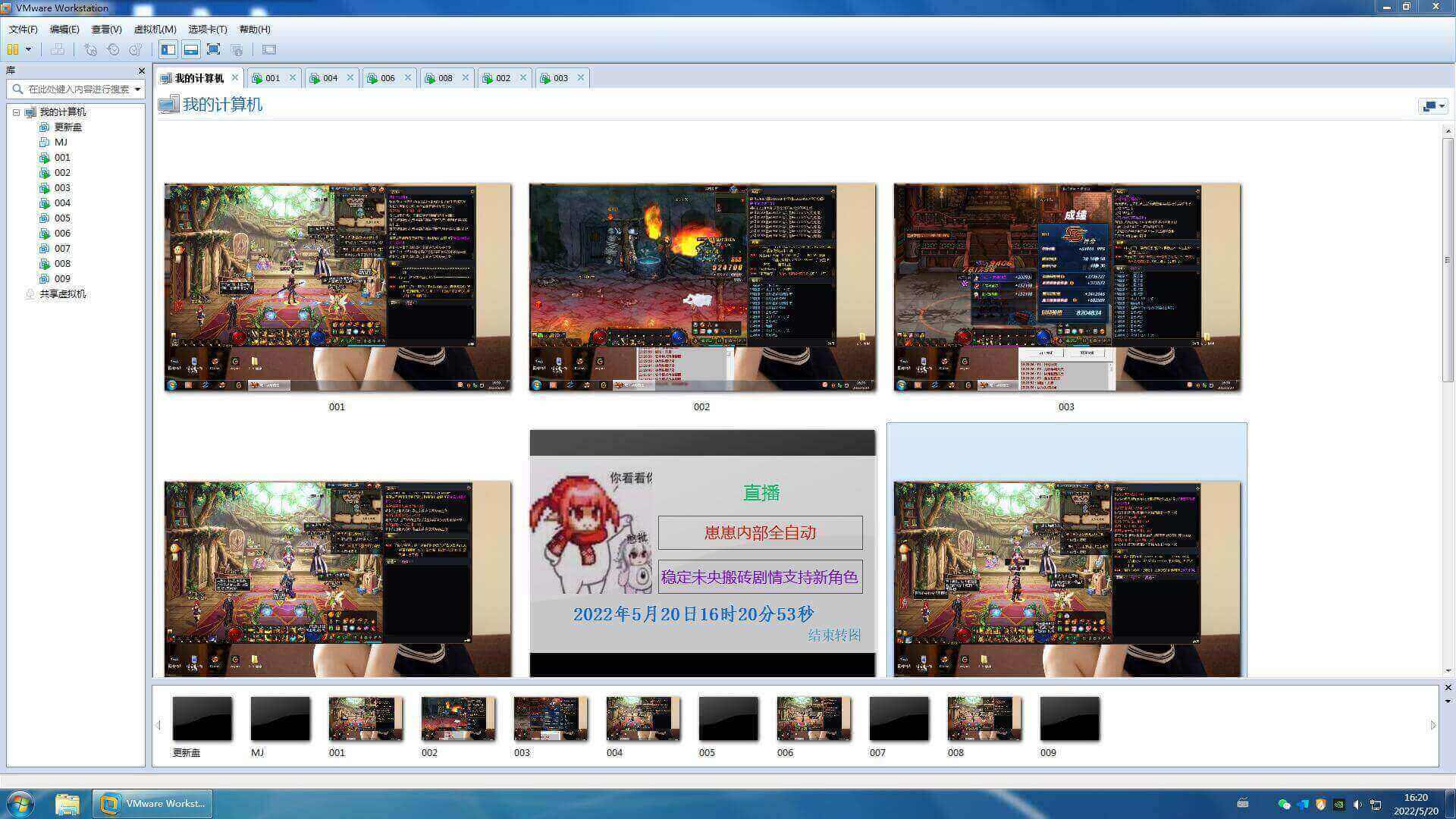1456x819 pixels.
Task: Click the 结束转图 link
Action: tap(834, 635)
